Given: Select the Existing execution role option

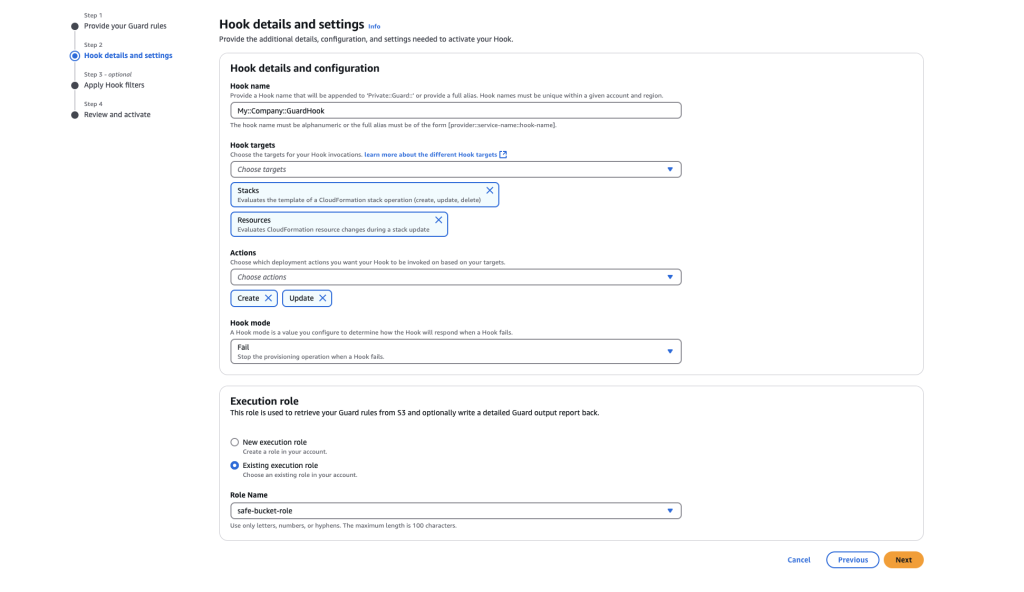Looking at the screenshot, I should (234, 466).
